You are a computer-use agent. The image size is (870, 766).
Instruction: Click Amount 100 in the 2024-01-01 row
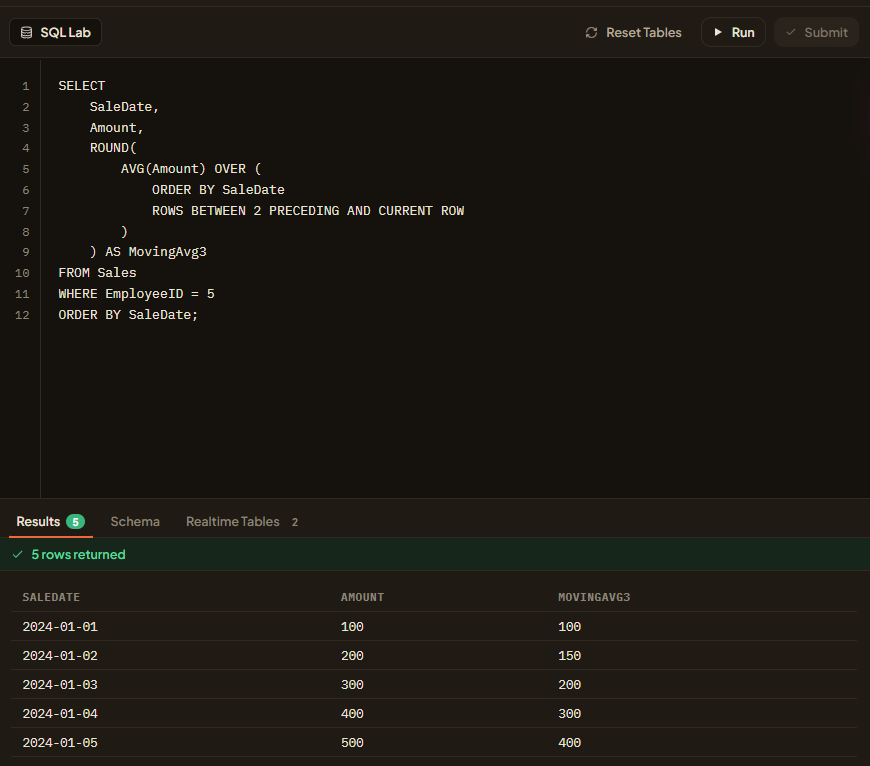click(352, 627)
